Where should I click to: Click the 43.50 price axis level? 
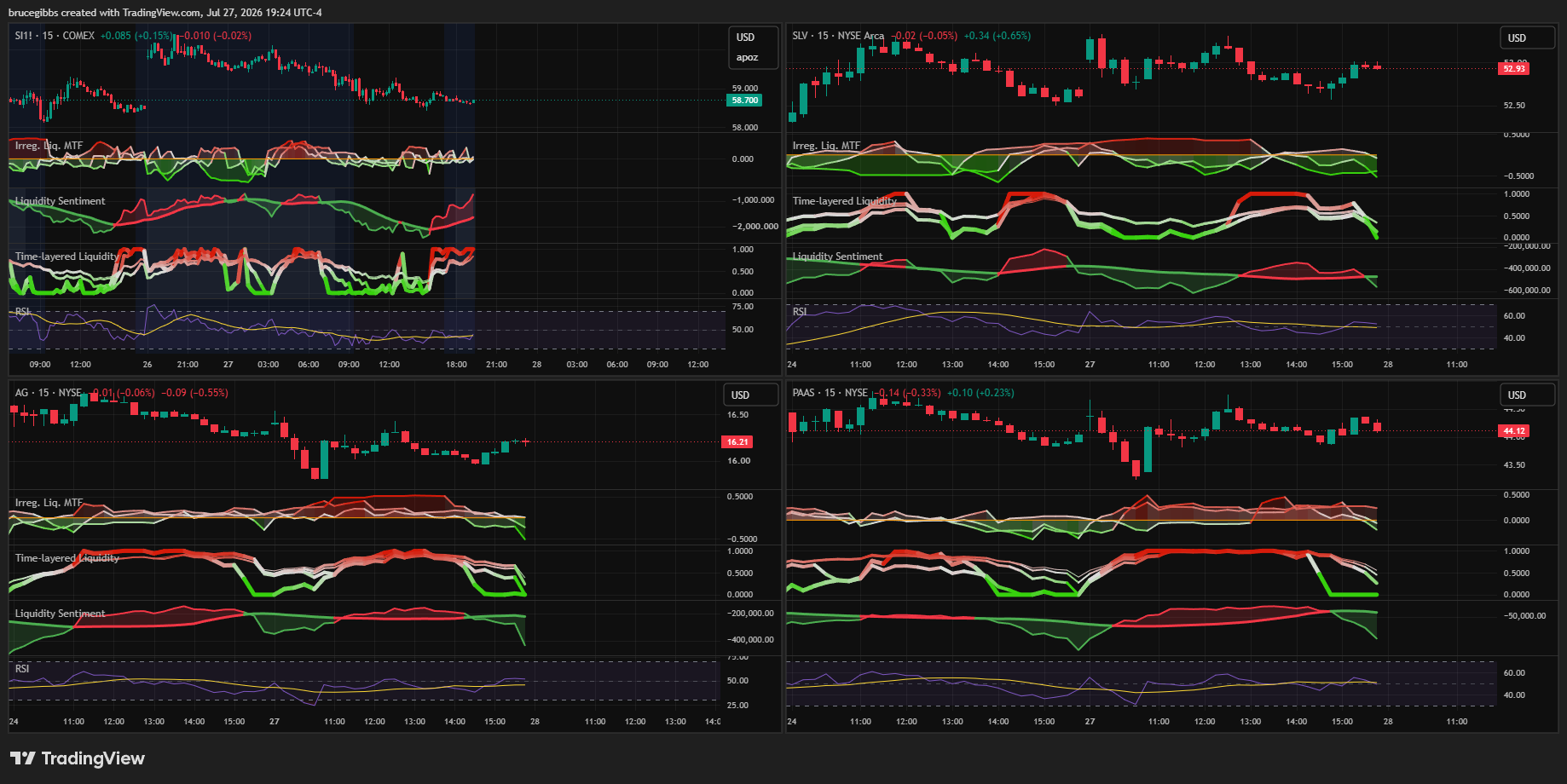(1514, 465)
